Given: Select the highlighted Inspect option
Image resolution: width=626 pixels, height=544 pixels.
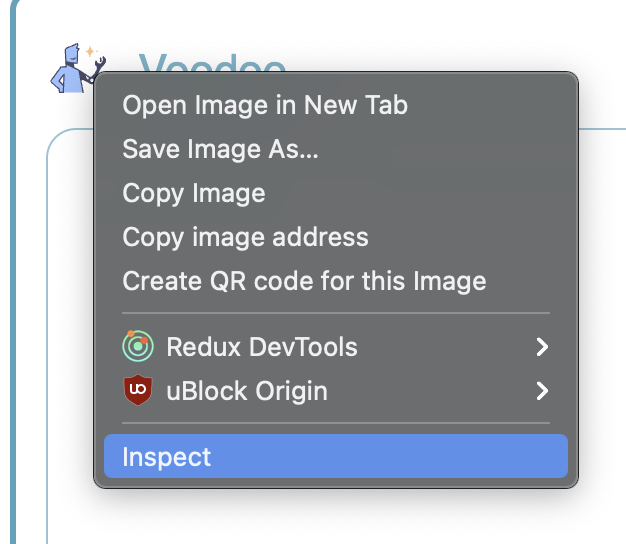Looking at the screenshot, I should pyautogui.click(x=336, y=456).
